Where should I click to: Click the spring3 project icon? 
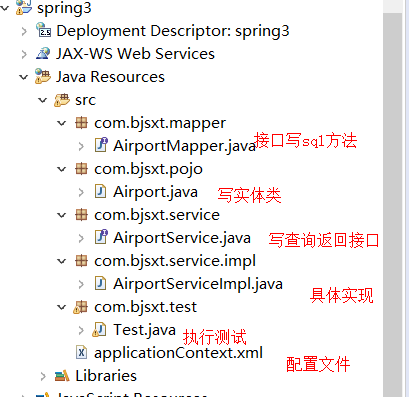pos(24,7)
